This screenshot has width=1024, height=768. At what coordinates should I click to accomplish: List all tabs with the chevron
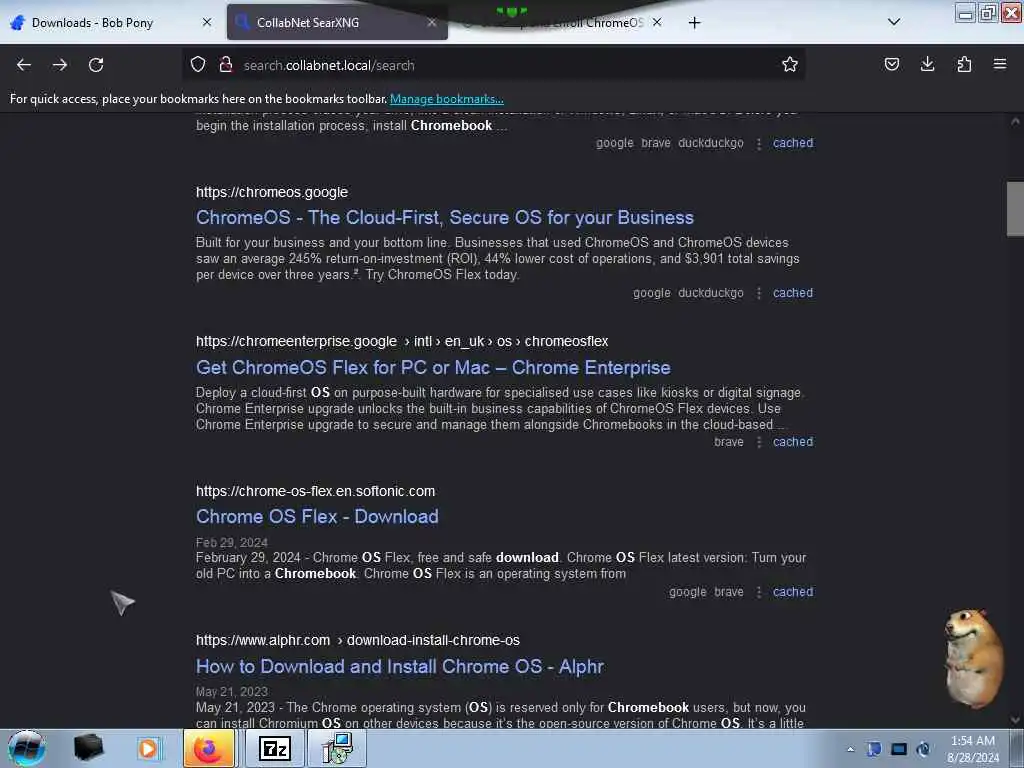click(x=894, y=22)
